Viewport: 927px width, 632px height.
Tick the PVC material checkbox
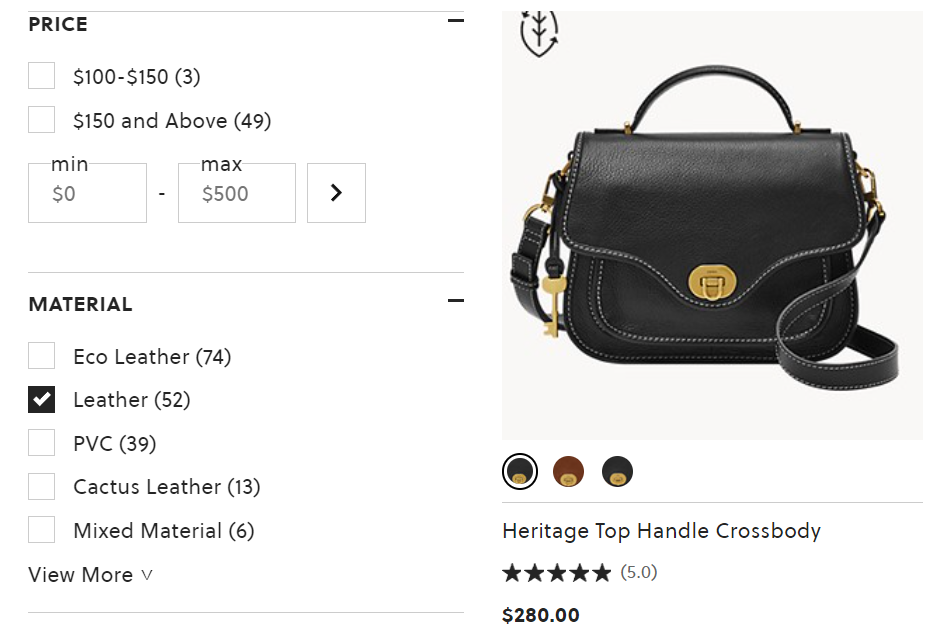[42, 443]
